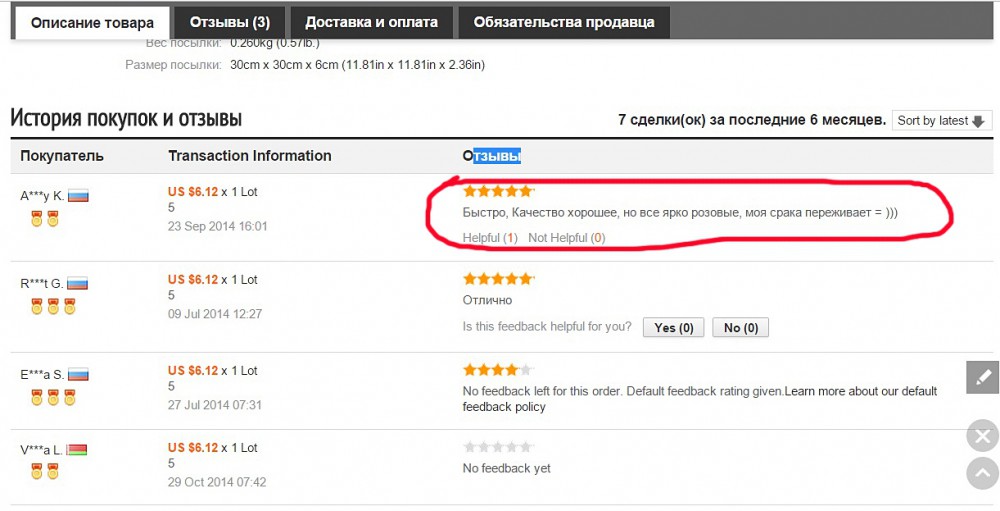Click the No (0) button
Image resolution: width=1000 pixels, height=511 pixels.
[740, 328]
